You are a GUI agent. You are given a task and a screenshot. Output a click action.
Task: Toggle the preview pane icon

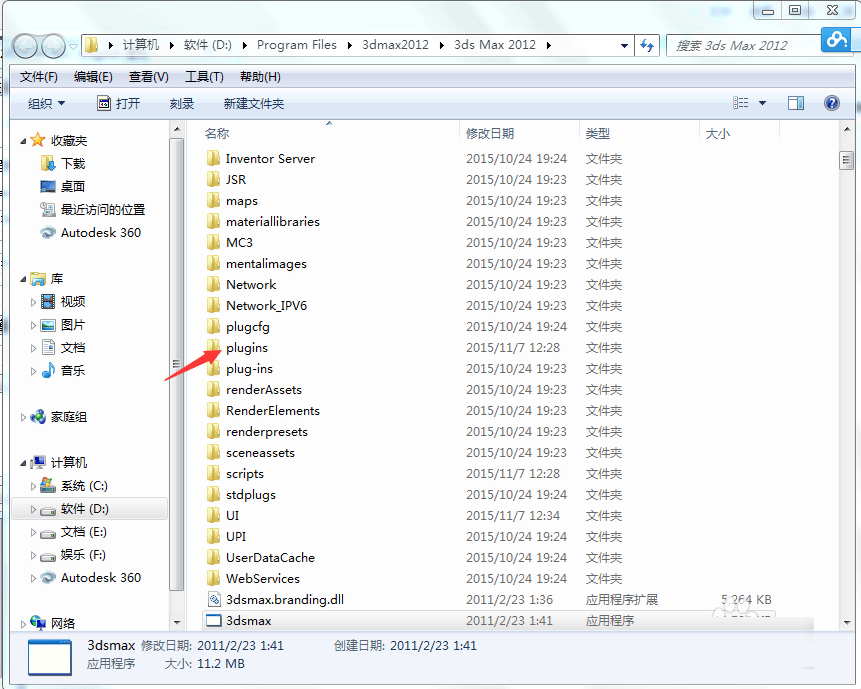796,103
